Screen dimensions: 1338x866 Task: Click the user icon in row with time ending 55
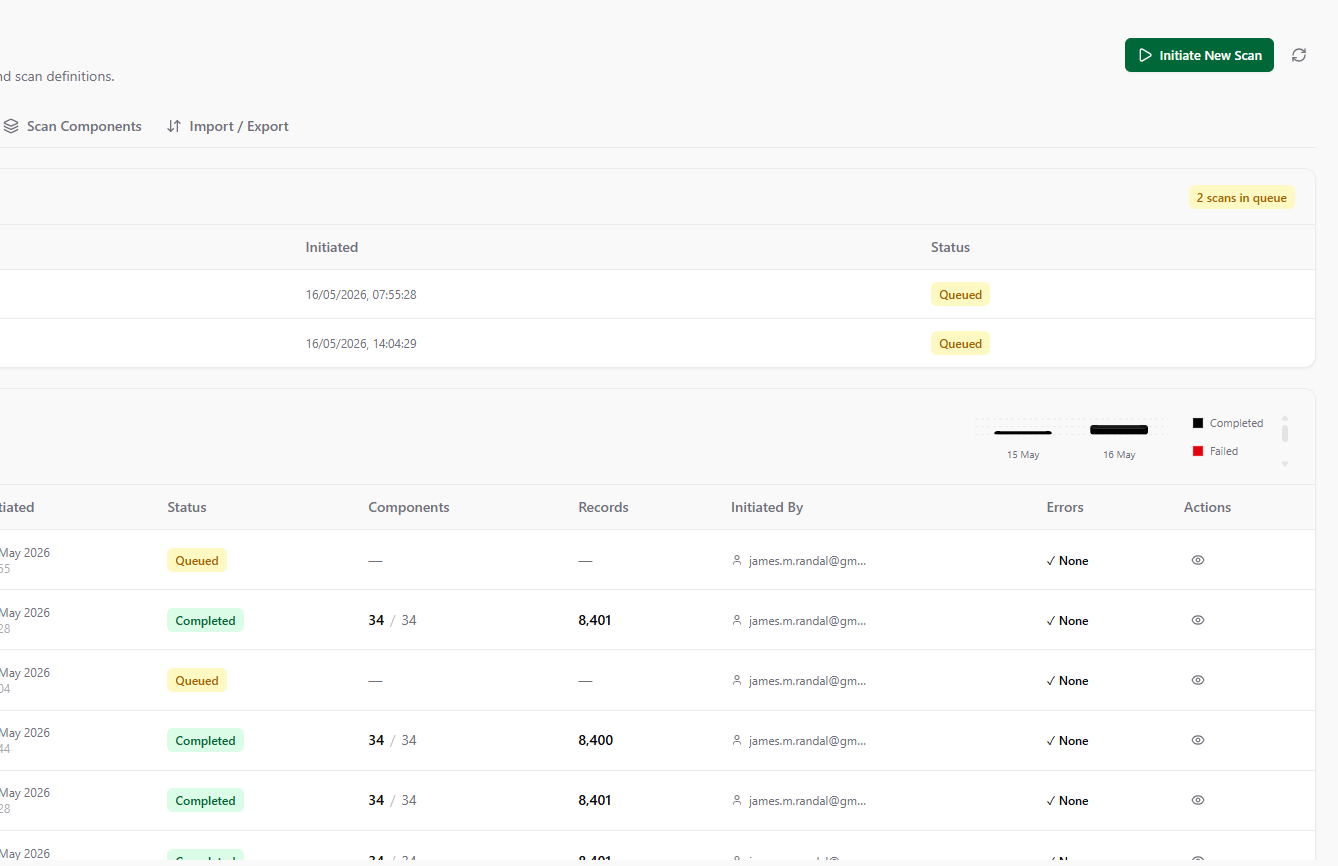coord(737,561)
